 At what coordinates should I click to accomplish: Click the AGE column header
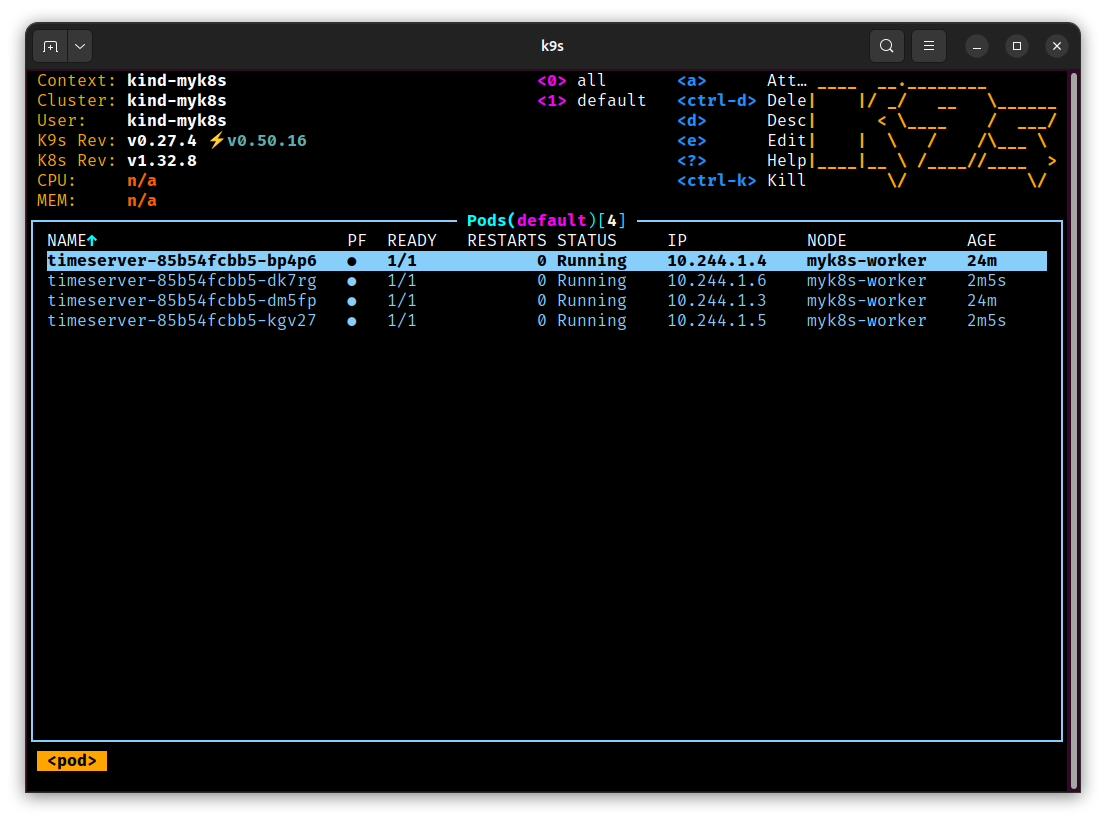coord(981,241)
